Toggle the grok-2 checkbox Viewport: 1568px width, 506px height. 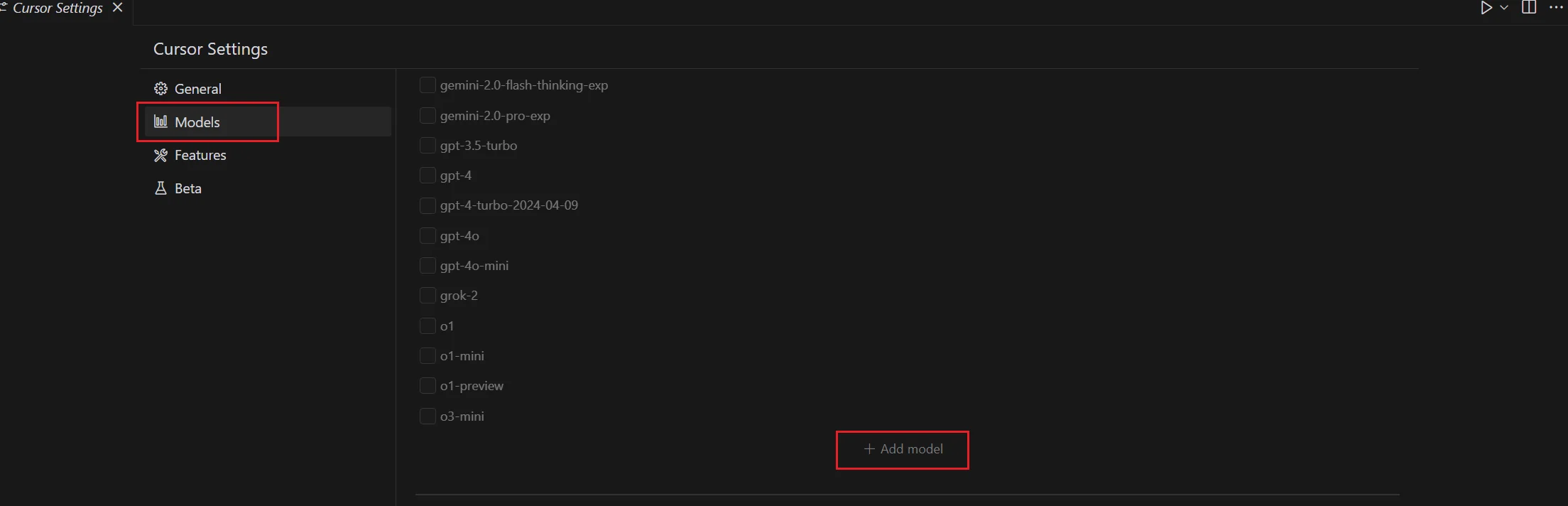point(428,295)
